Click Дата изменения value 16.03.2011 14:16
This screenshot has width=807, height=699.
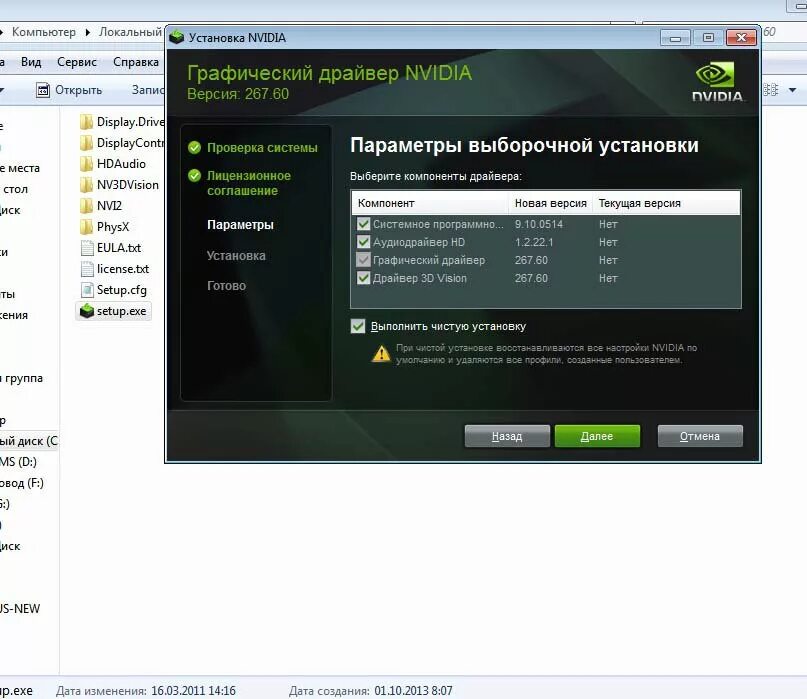click(194, 691)
